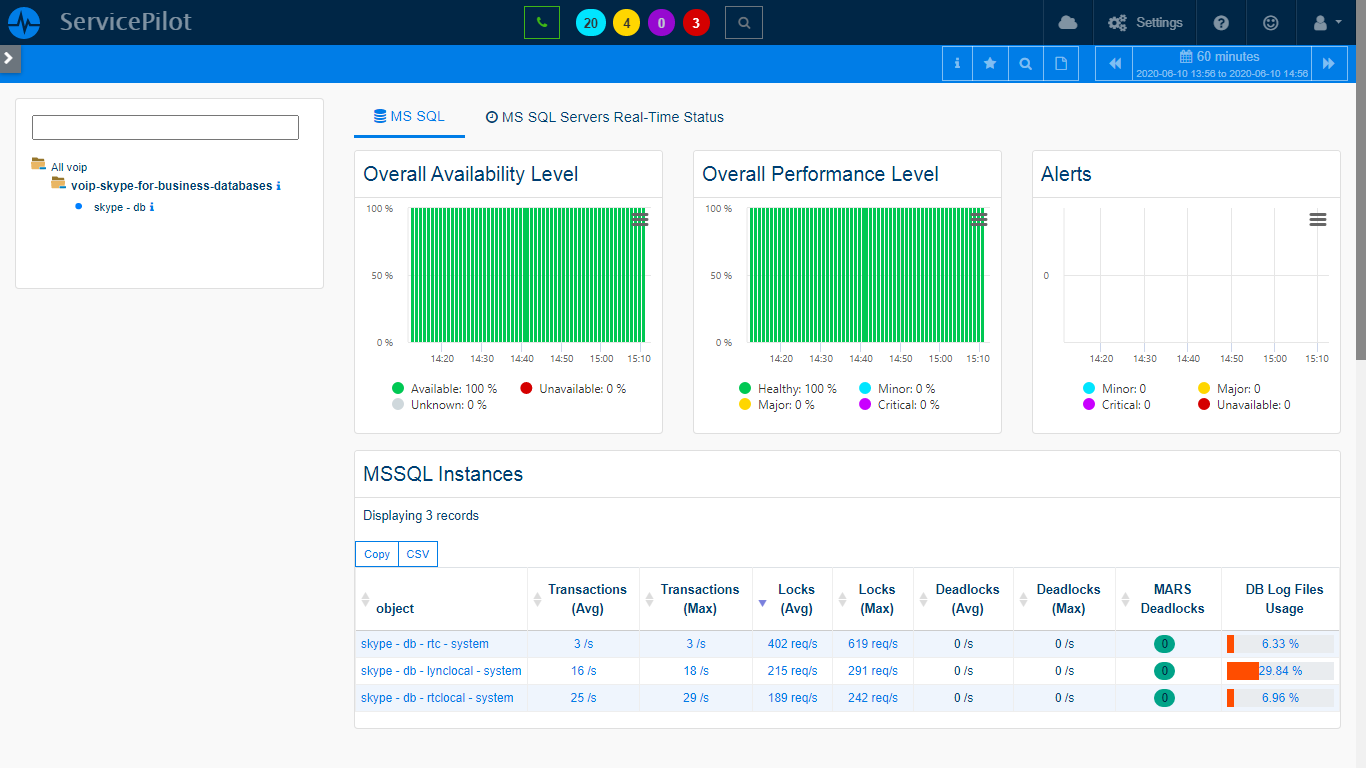The width and height of the screenshot is (1366, 768).
Task: Click the document page icon in blue toolbar
Action: [1061, 64]
